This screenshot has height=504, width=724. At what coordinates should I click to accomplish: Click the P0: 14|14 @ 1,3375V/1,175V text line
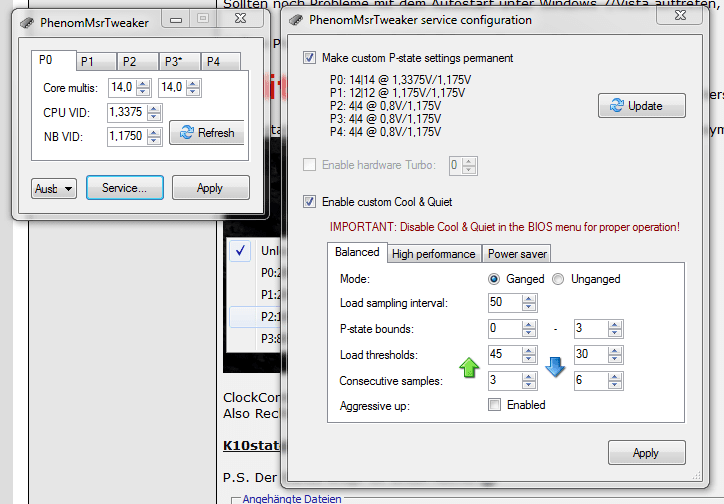400,80
